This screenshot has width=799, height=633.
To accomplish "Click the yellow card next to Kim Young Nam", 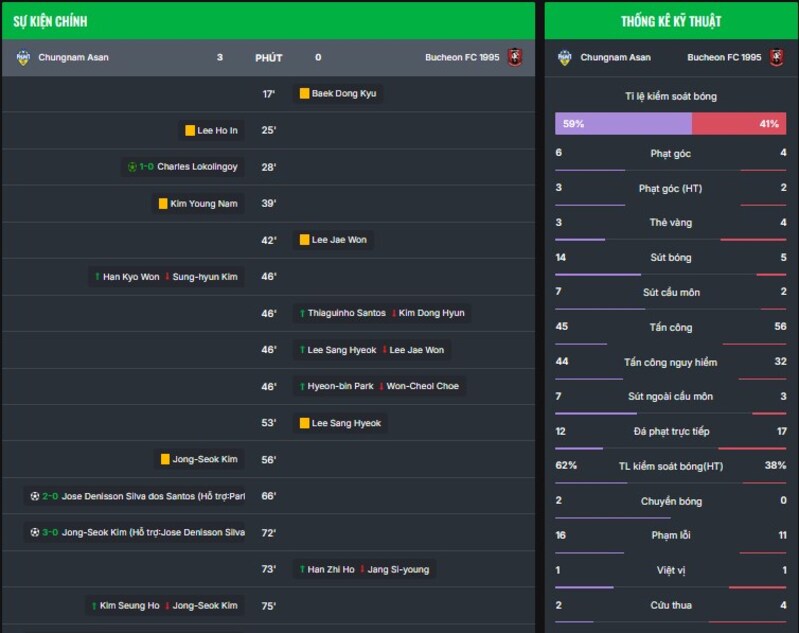I will 163,204.
